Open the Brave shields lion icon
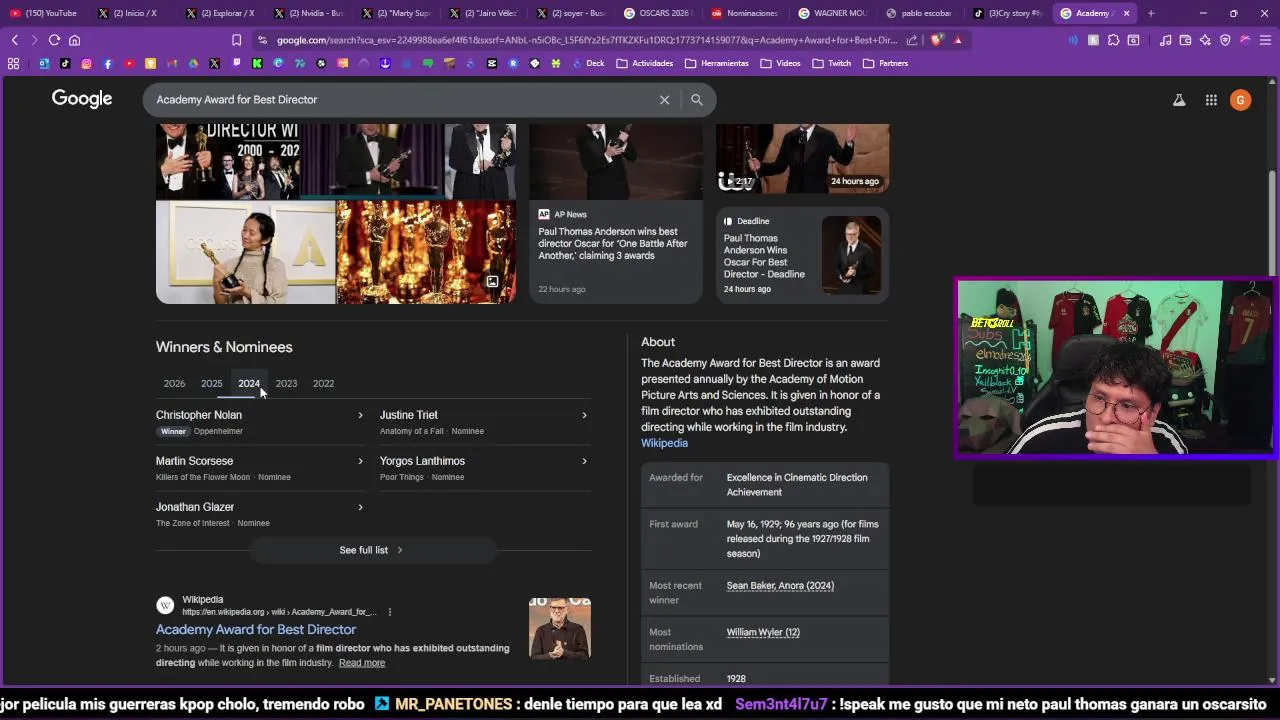This screenshot has width=1280, height=720. coord(936,40)
